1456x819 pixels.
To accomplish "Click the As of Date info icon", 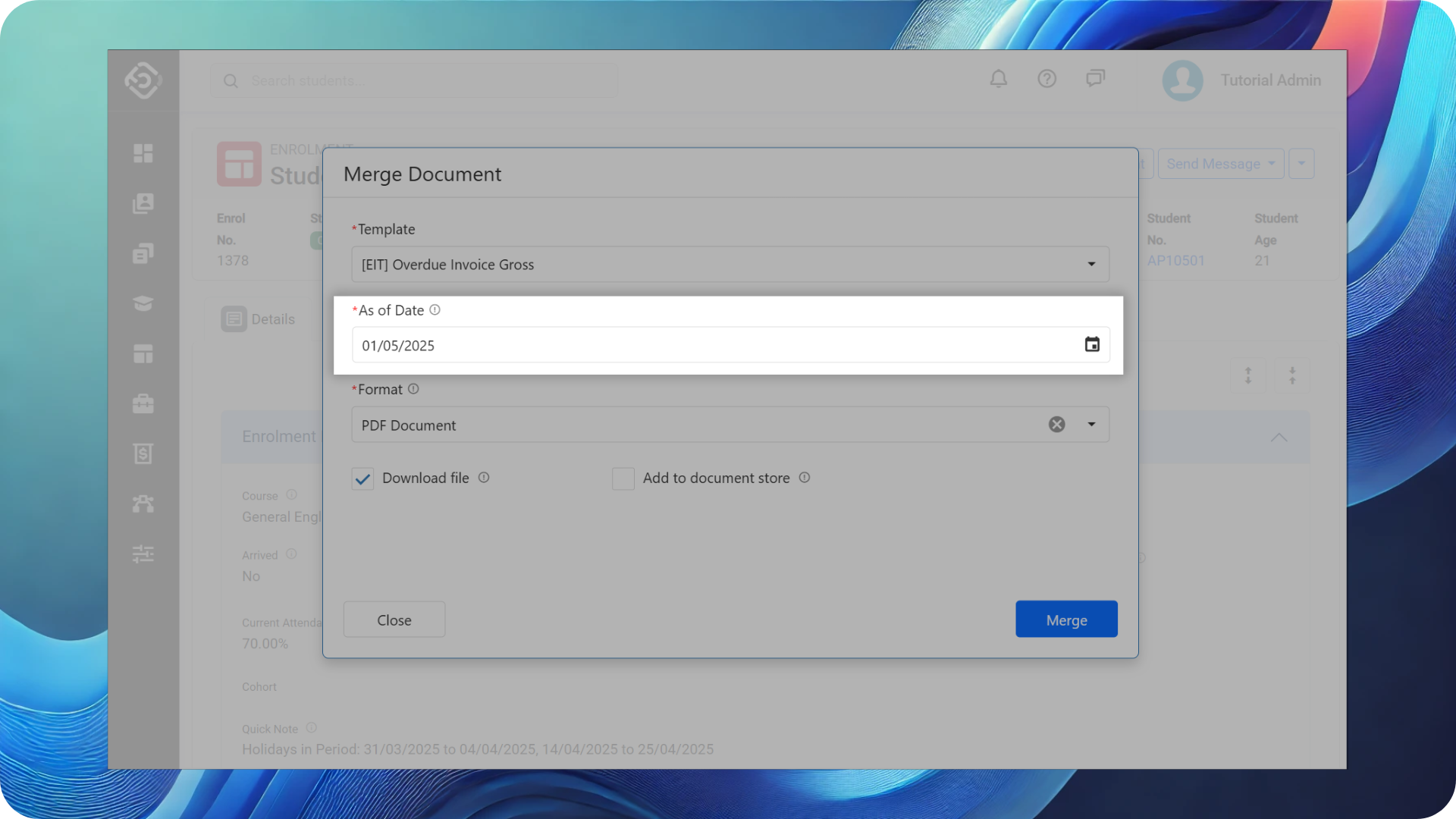I will click(x=435, y=310).
